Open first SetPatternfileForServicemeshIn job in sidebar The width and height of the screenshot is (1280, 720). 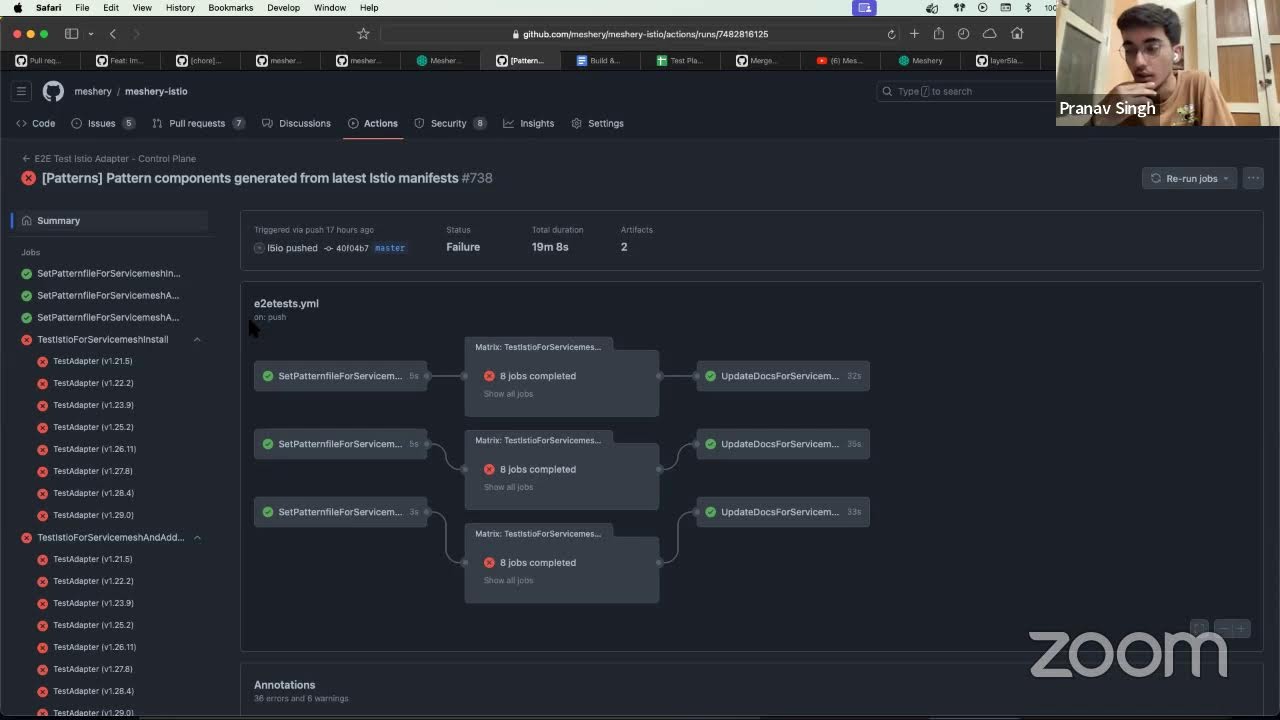pos(109,273)
